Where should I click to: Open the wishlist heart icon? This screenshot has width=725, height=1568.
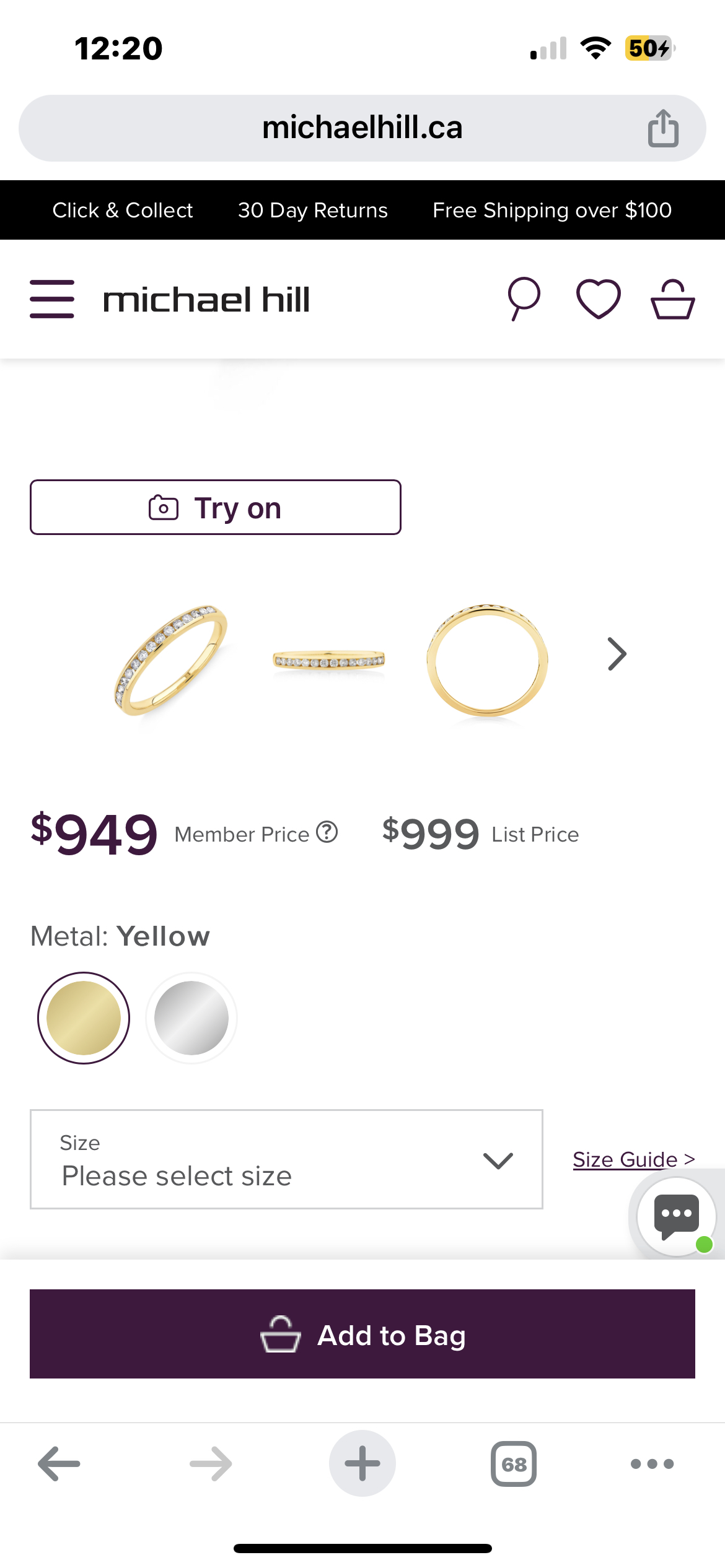point(598,299)
